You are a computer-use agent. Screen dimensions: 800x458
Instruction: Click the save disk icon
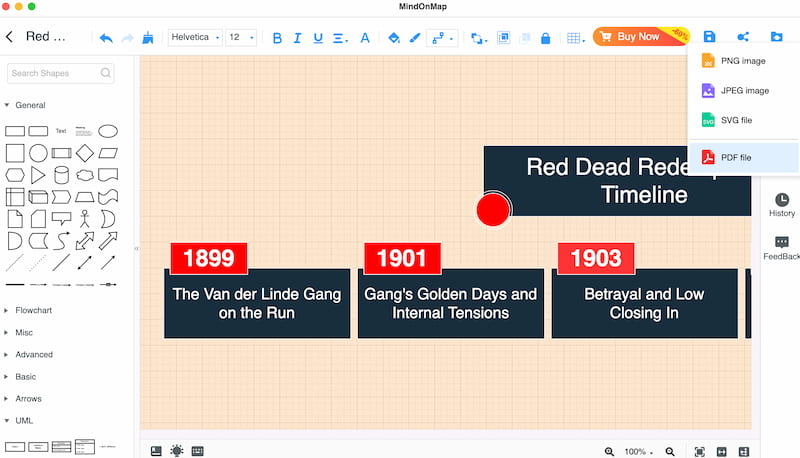(709, 36)
